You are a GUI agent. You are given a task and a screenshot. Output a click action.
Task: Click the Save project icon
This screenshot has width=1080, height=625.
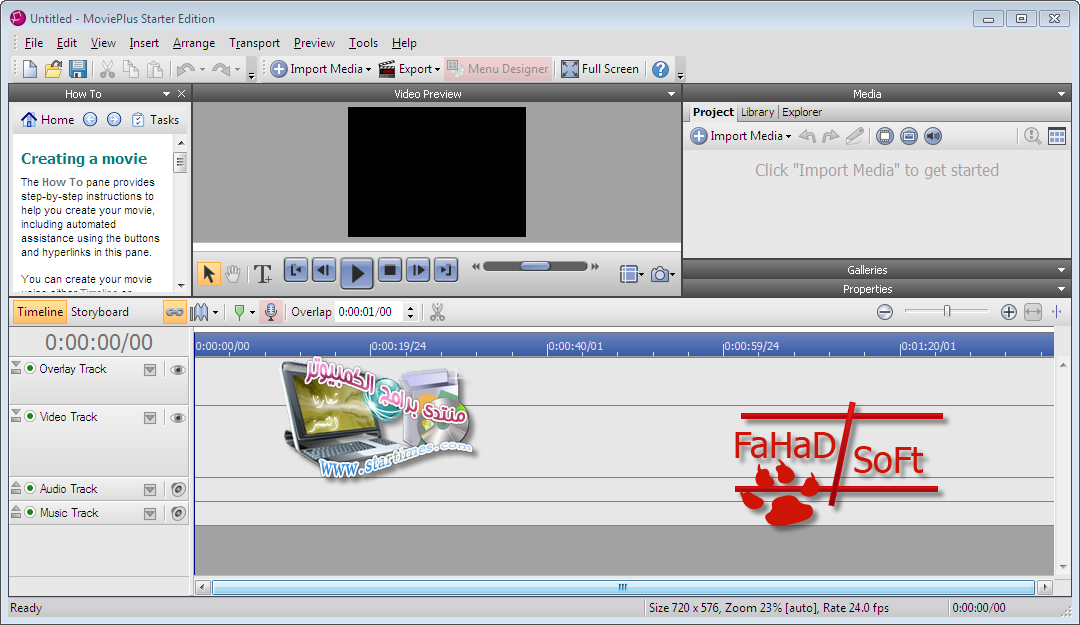click(x=77, y=69)
